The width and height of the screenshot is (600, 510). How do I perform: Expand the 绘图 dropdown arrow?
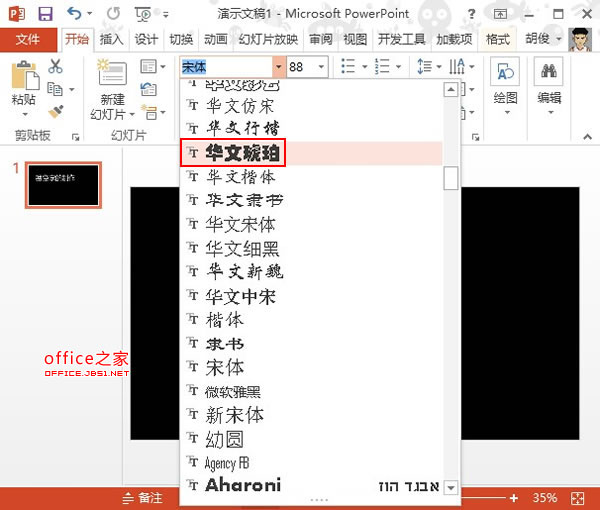(x=507, y=112)
